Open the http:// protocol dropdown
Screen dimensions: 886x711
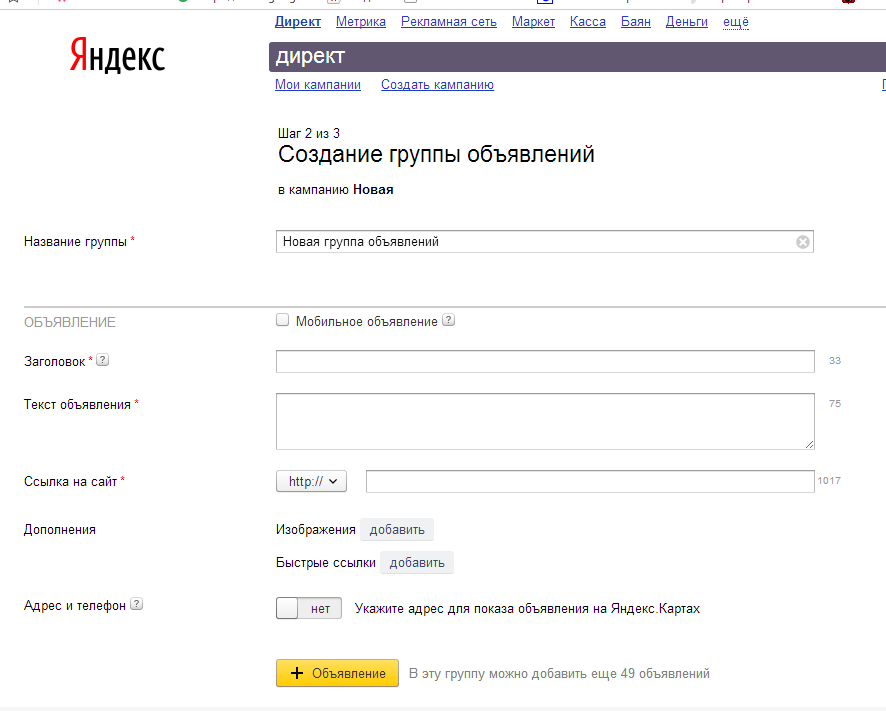(311, 482)
